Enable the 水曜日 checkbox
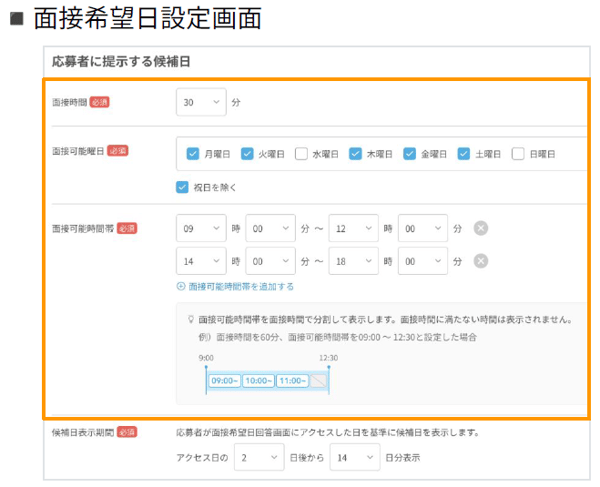This screenshot has height=487, width=600. tap(301, 154)
